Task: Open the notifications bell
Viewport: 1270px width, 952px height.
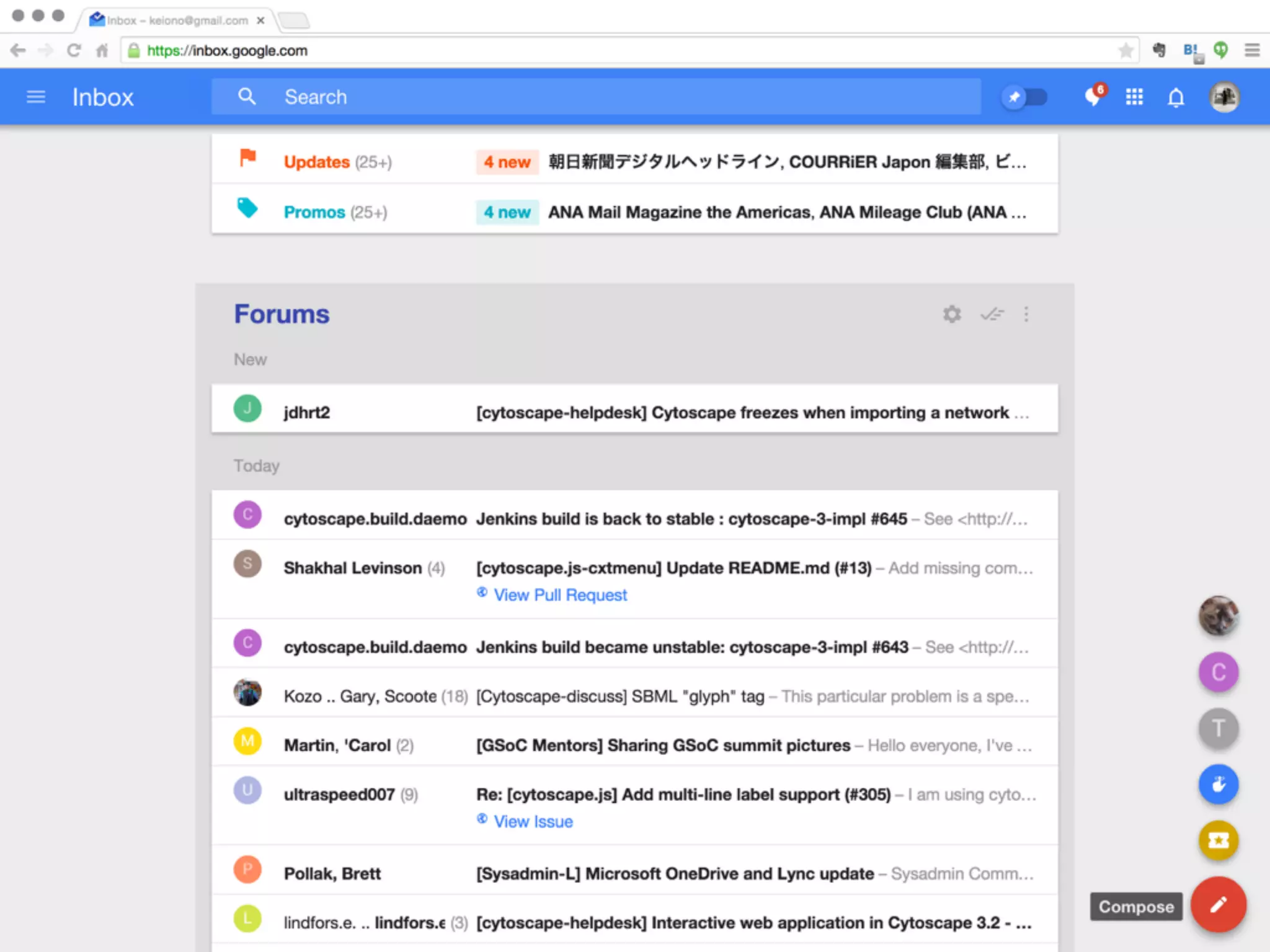Action: (x=1176, y=98)
